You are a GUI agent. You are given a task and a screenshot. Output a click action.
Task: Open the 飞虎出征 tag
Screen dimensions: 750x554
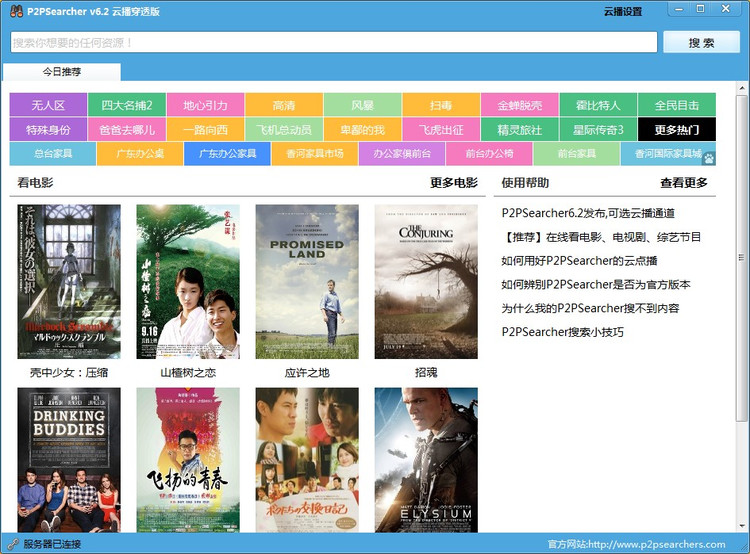coord(441,129)
